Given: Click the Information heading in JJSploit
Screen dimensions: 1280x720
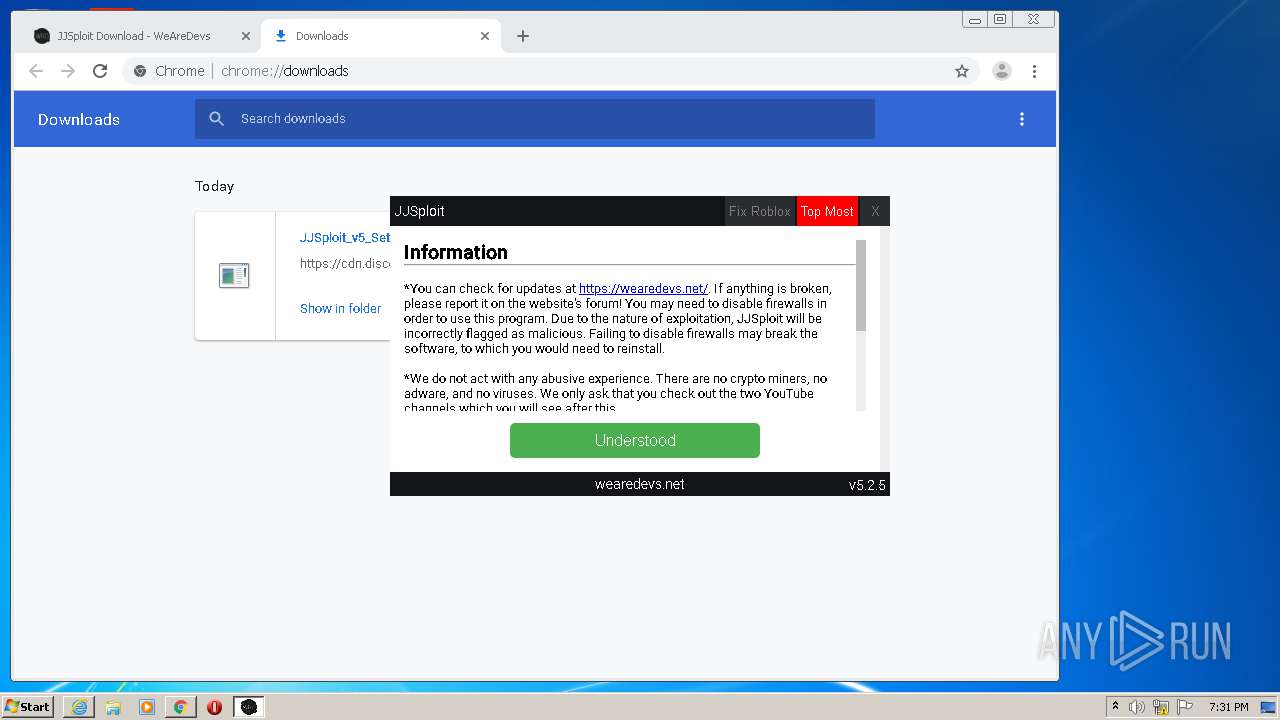Looking at the screenshot, I should coord(455,252).
